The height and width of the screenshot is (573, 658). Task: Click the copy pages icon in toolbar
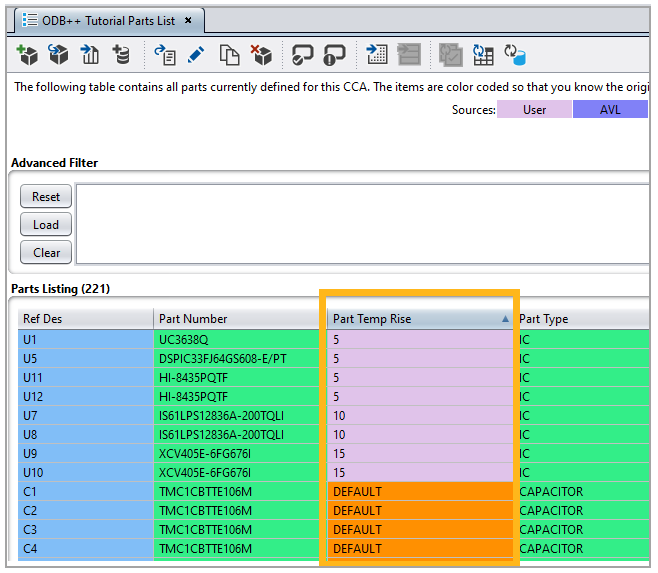pyautogui.click(x=229, y=54)
